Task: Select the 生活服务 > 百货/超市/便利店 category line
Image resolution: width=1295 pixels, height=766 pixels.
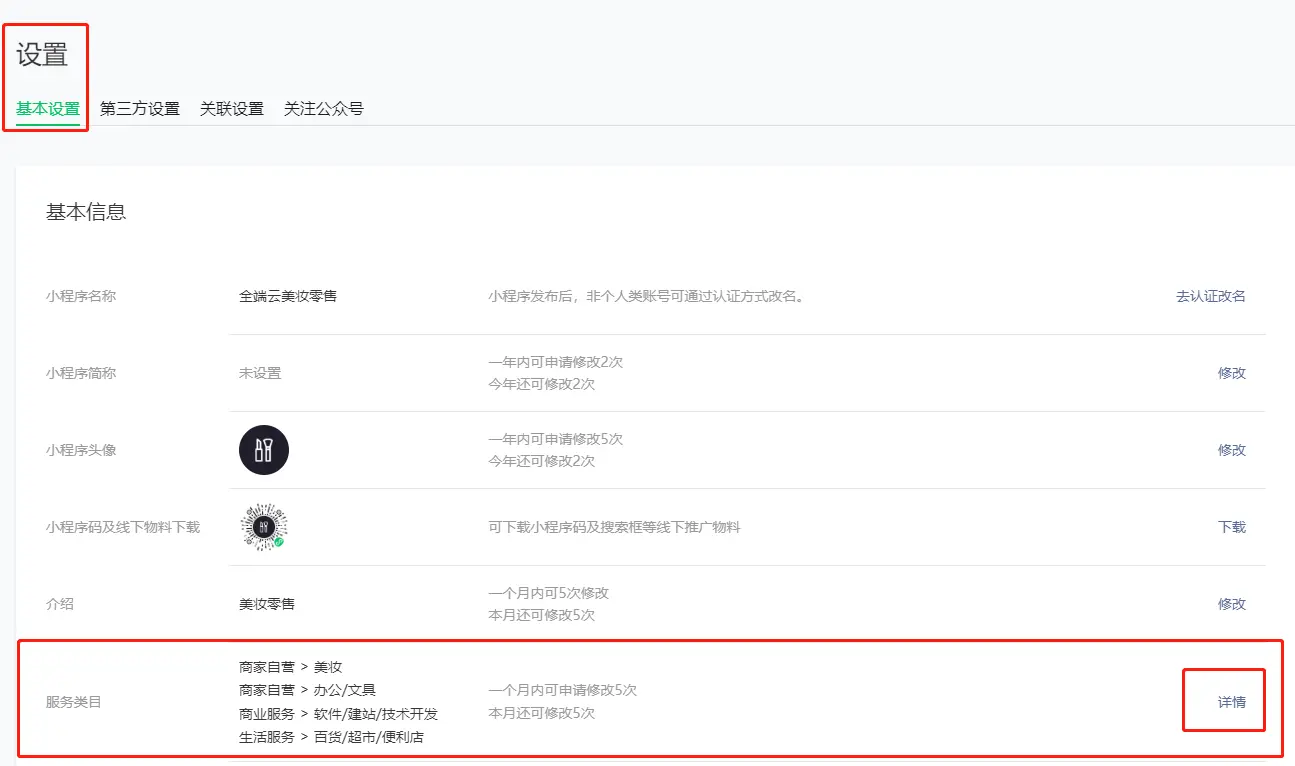Action: click(331, 738)
